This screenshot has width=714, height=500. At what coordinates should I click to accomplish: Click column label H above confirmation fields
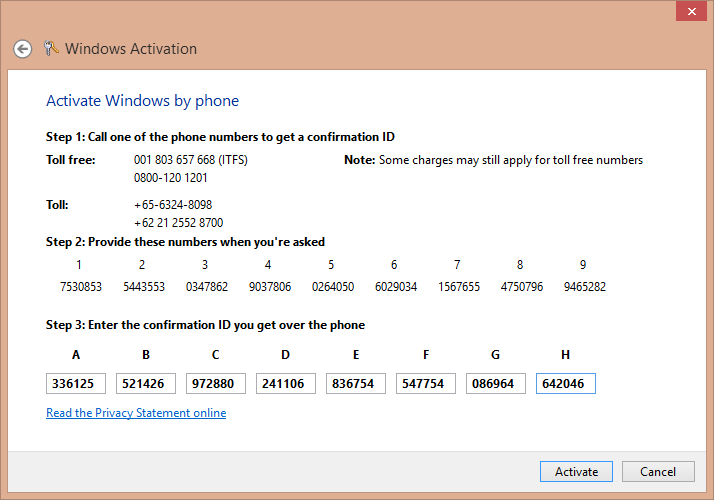pos(566,355)
